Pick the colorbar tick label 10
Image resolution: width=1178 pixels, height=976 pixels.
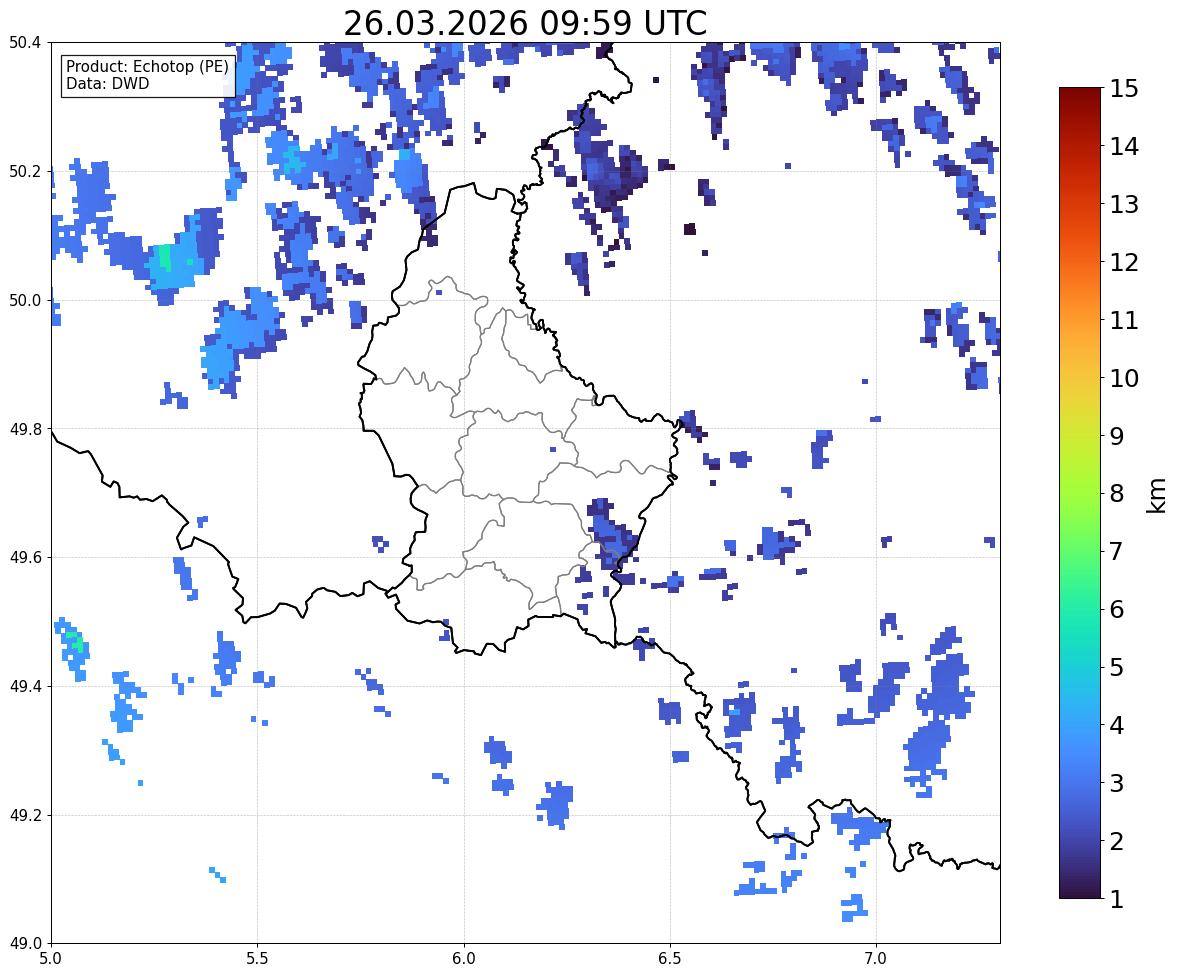coord(1124,378)
